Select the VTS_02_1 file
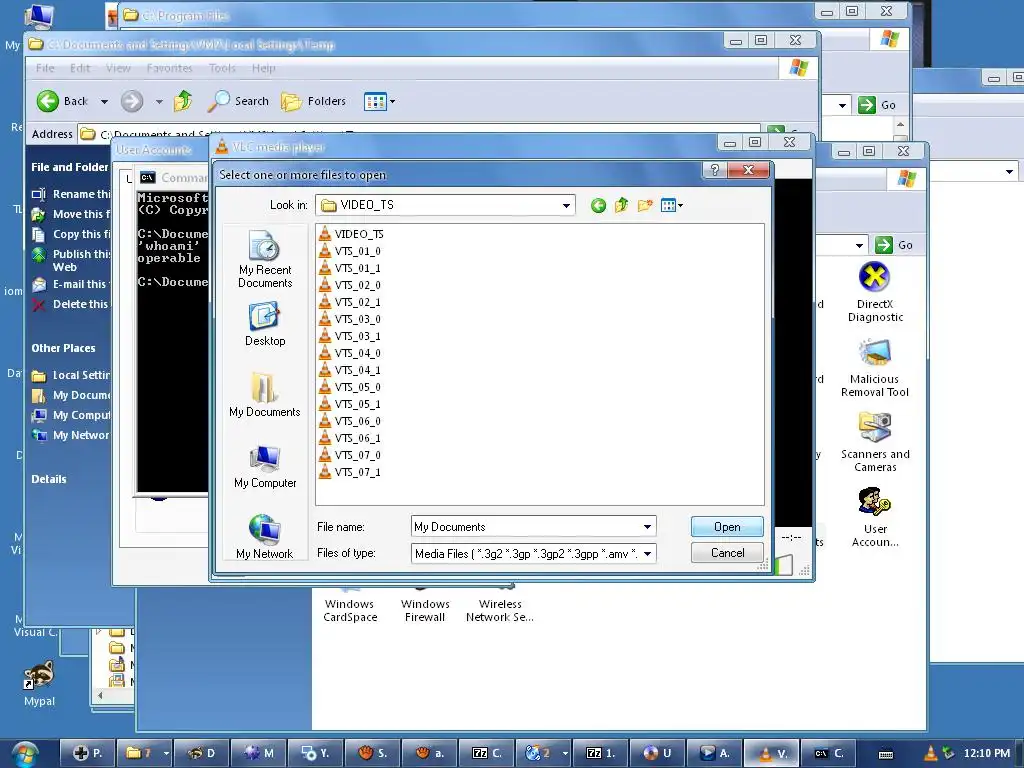 coord(349,302)
